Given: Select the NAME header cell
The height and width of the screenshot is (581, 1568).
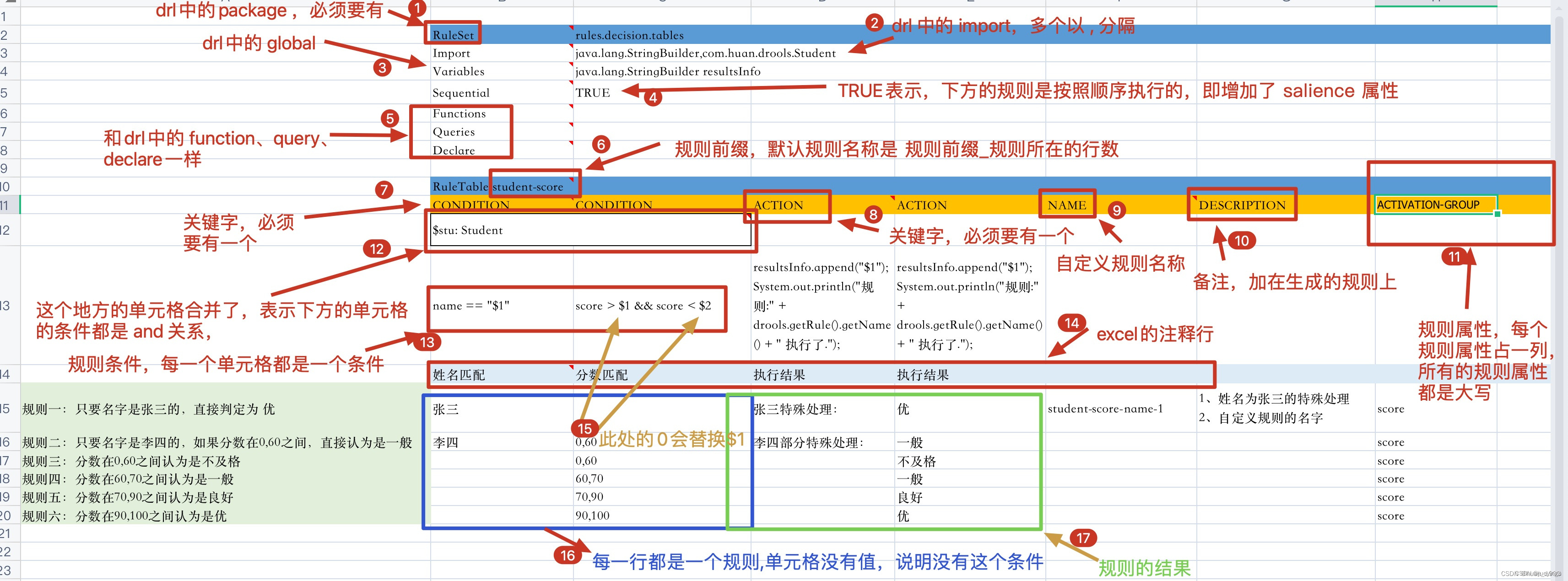Looking at the screenshot, I should click(1120, 205).
